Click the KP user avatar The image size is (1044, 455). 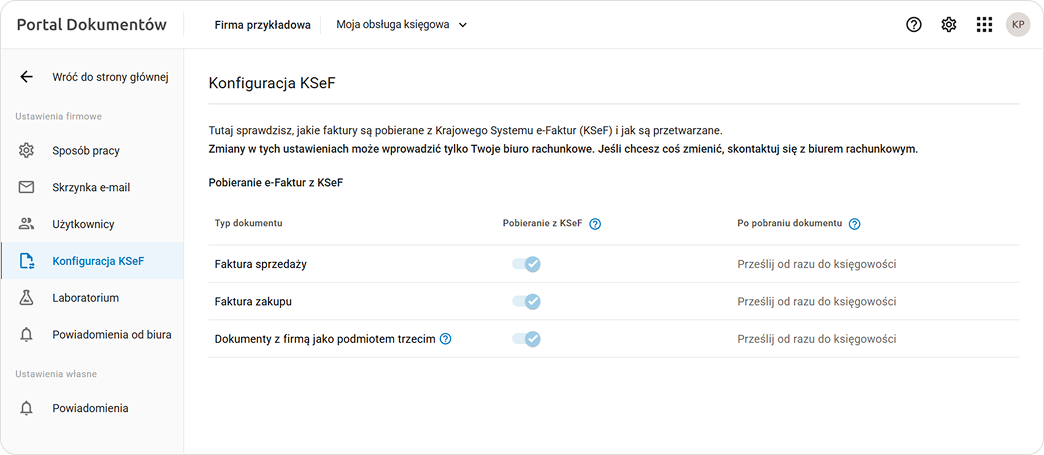point(1018,25)
